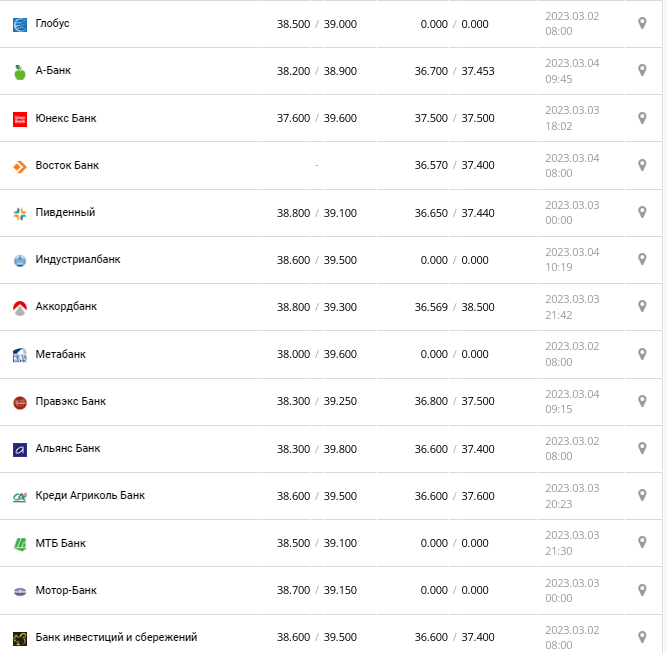Open the А-Банк bank name link

point(53,71)
